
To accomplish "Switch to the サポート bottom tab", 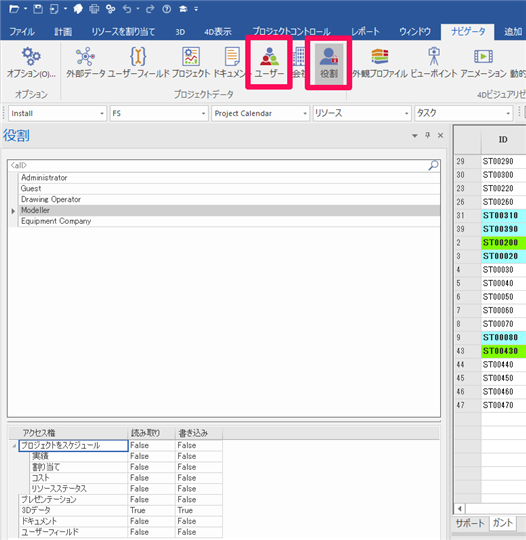I will pyautogui.click(x=470, y=523).
